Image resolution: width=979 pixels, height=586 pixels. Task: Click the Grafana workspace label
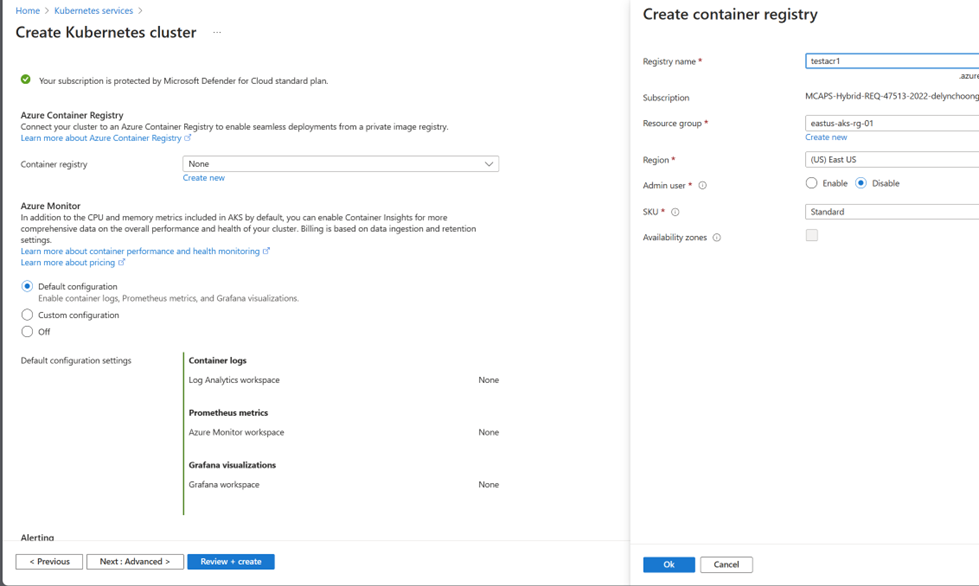pos(224,485)
